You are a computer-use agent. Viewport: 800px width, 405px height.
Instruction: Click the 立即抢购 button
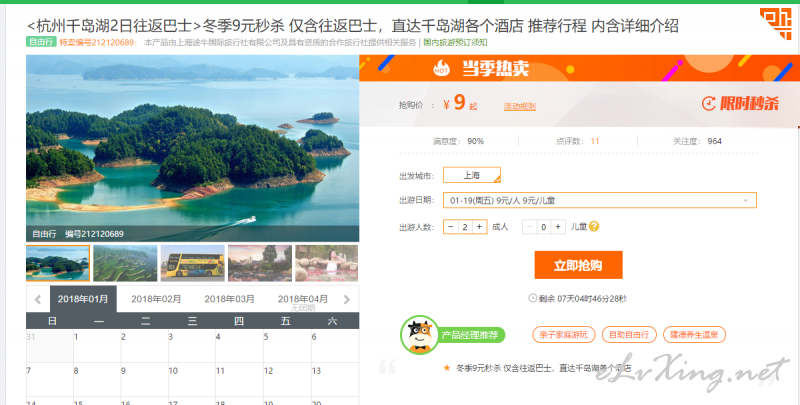click(578, 265)
